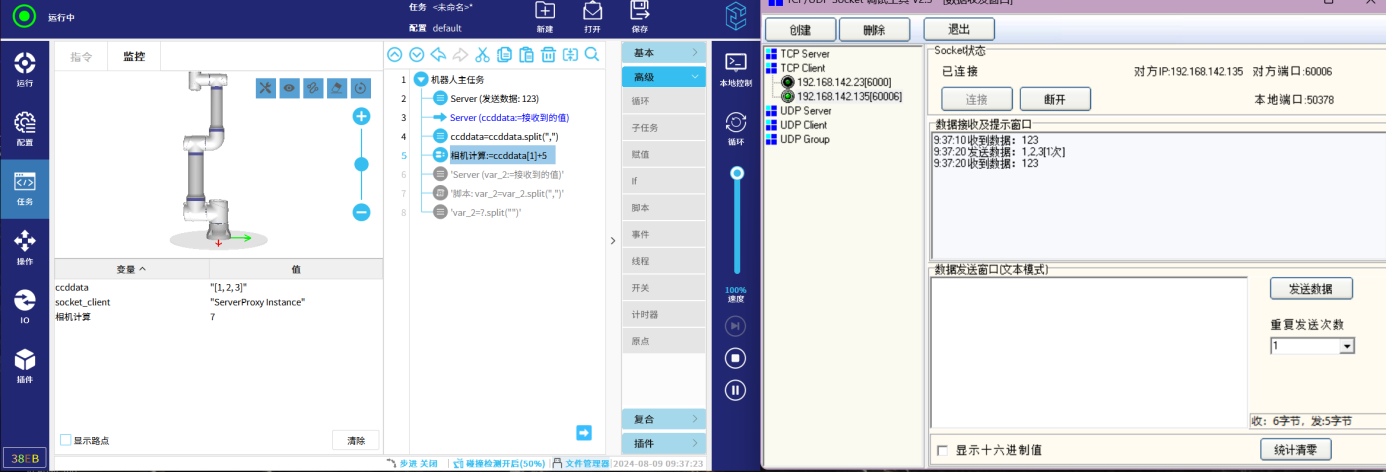Image resolution: width=1386 pixels, height=472 pixels.
Task: Toggle the eye visibility icon in the 3D view
Action: click(x=289, y=88)
